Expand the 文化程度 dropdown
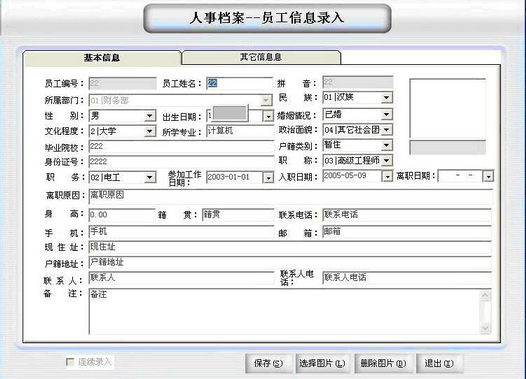526x379 pixels. point(150,131)
